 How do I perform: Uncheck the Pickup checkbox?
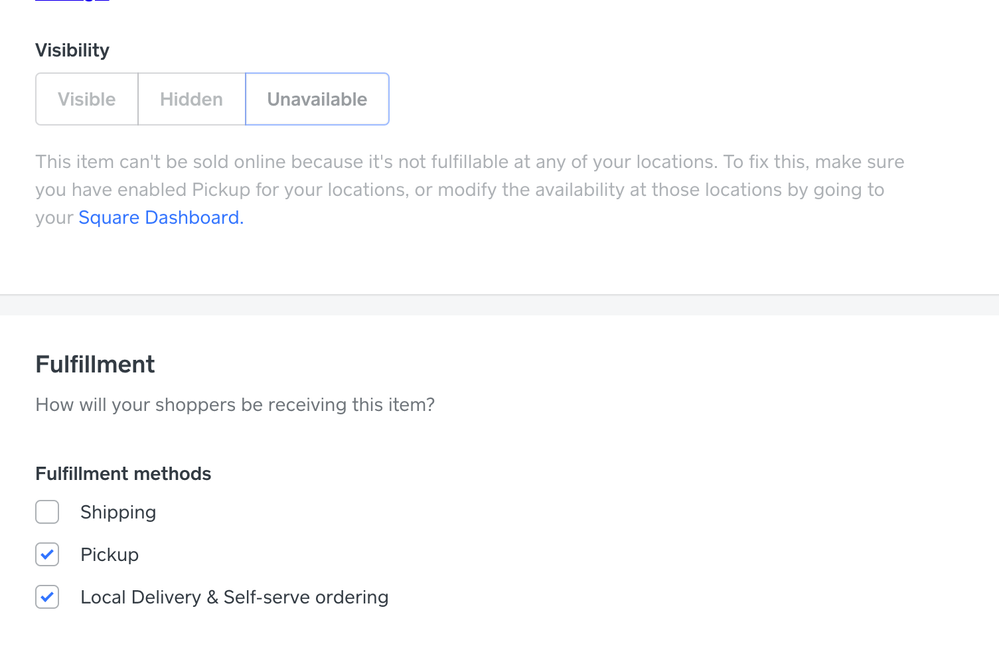click(x=47, y=554)
